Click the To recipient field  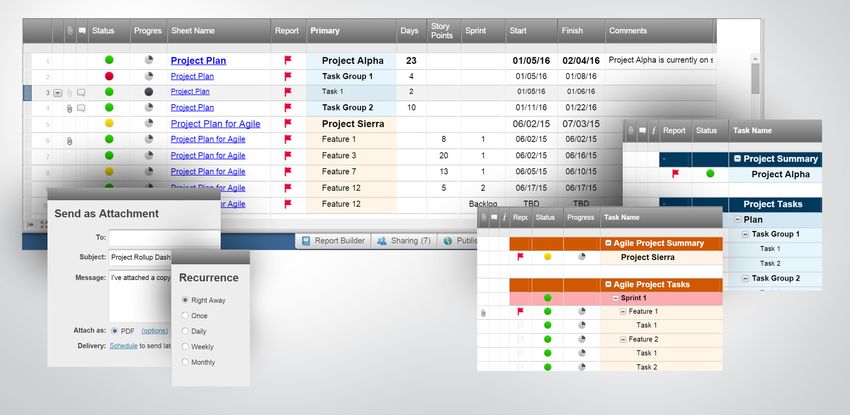click(164, 238)
